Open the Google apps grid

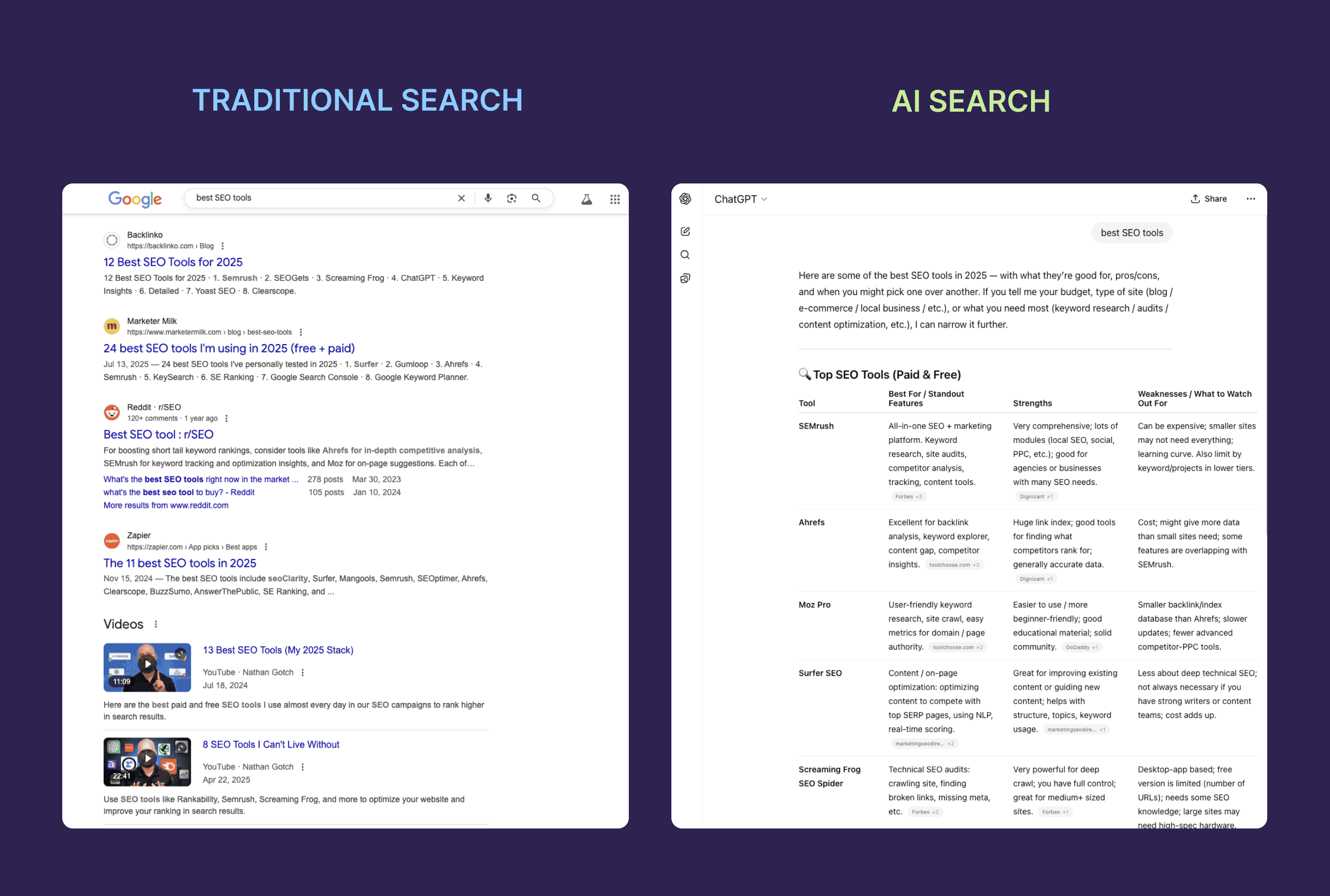pos(615,198)
